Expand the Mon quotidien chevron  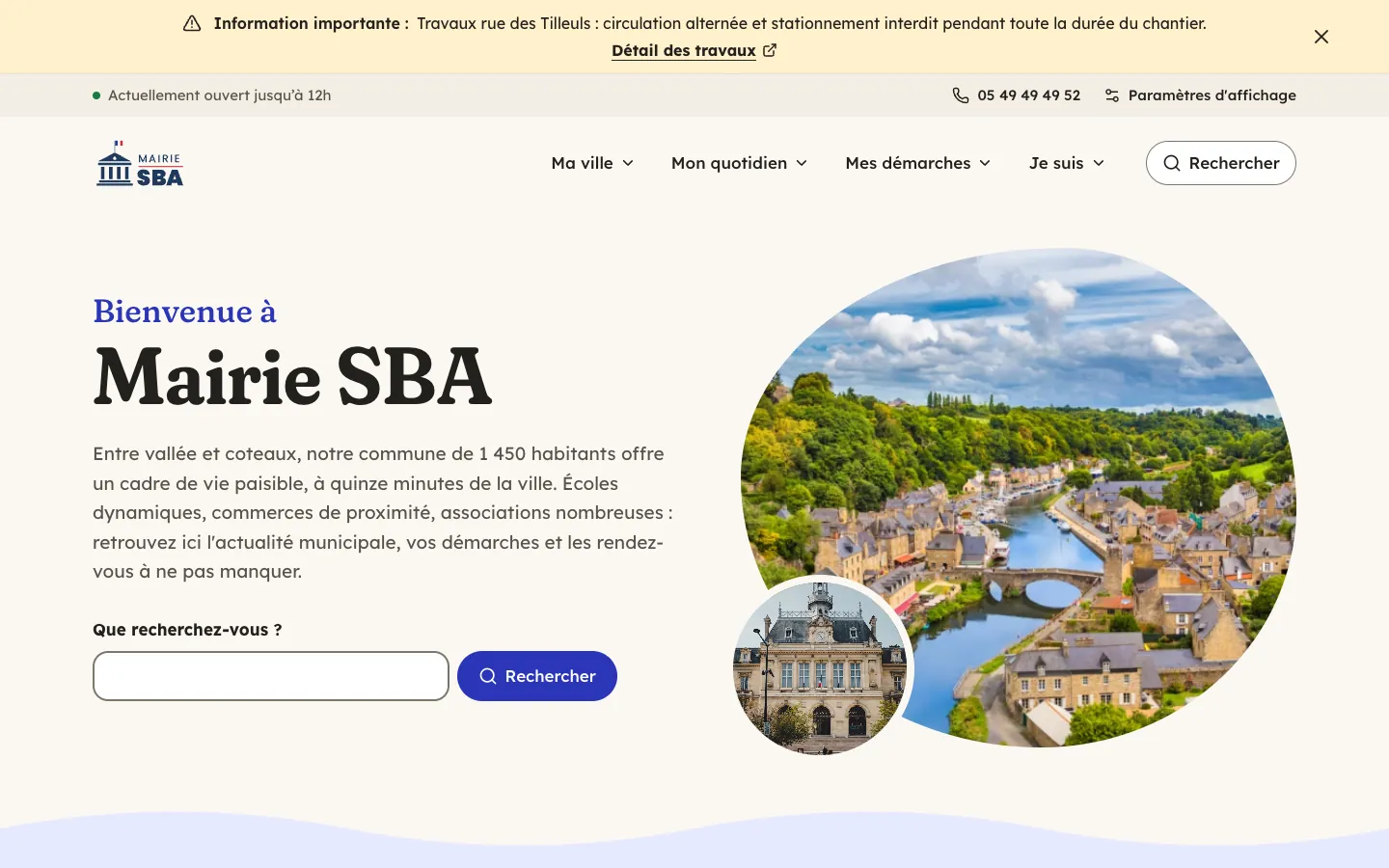[802, 163]
